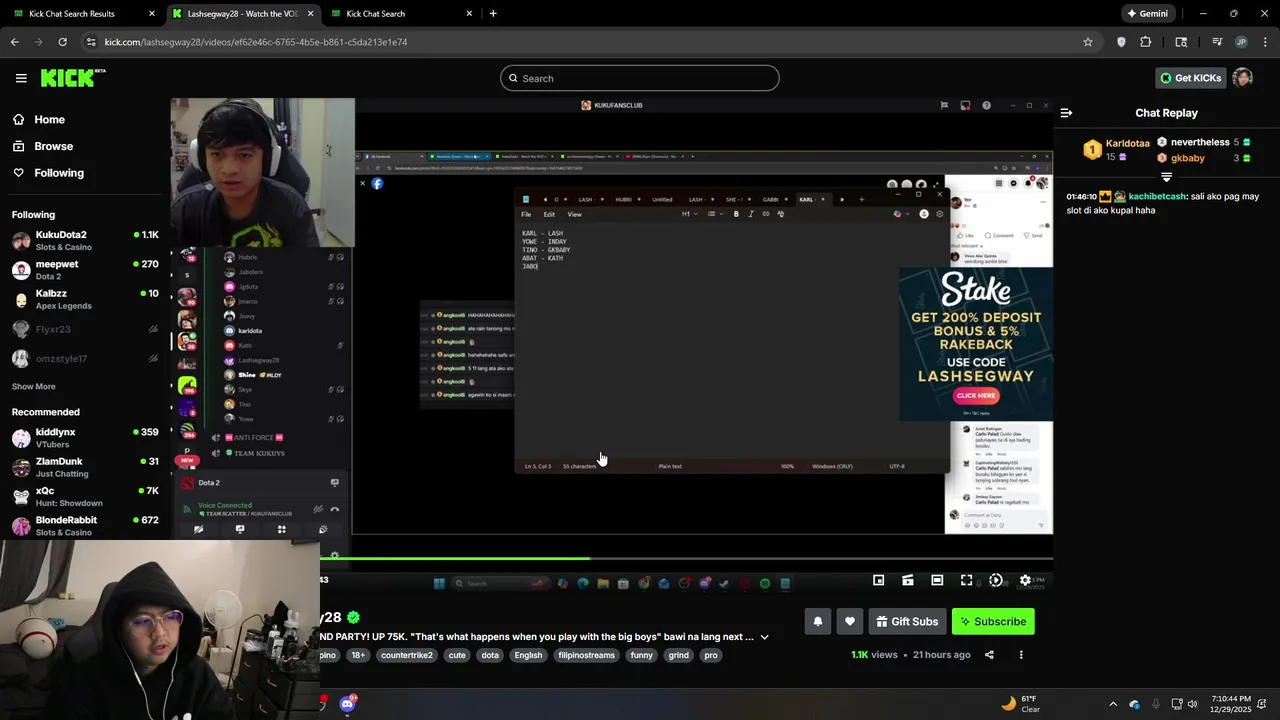Share this video
The height and width of the screenshot is (720, 1280).
click(x=989, y=655)
